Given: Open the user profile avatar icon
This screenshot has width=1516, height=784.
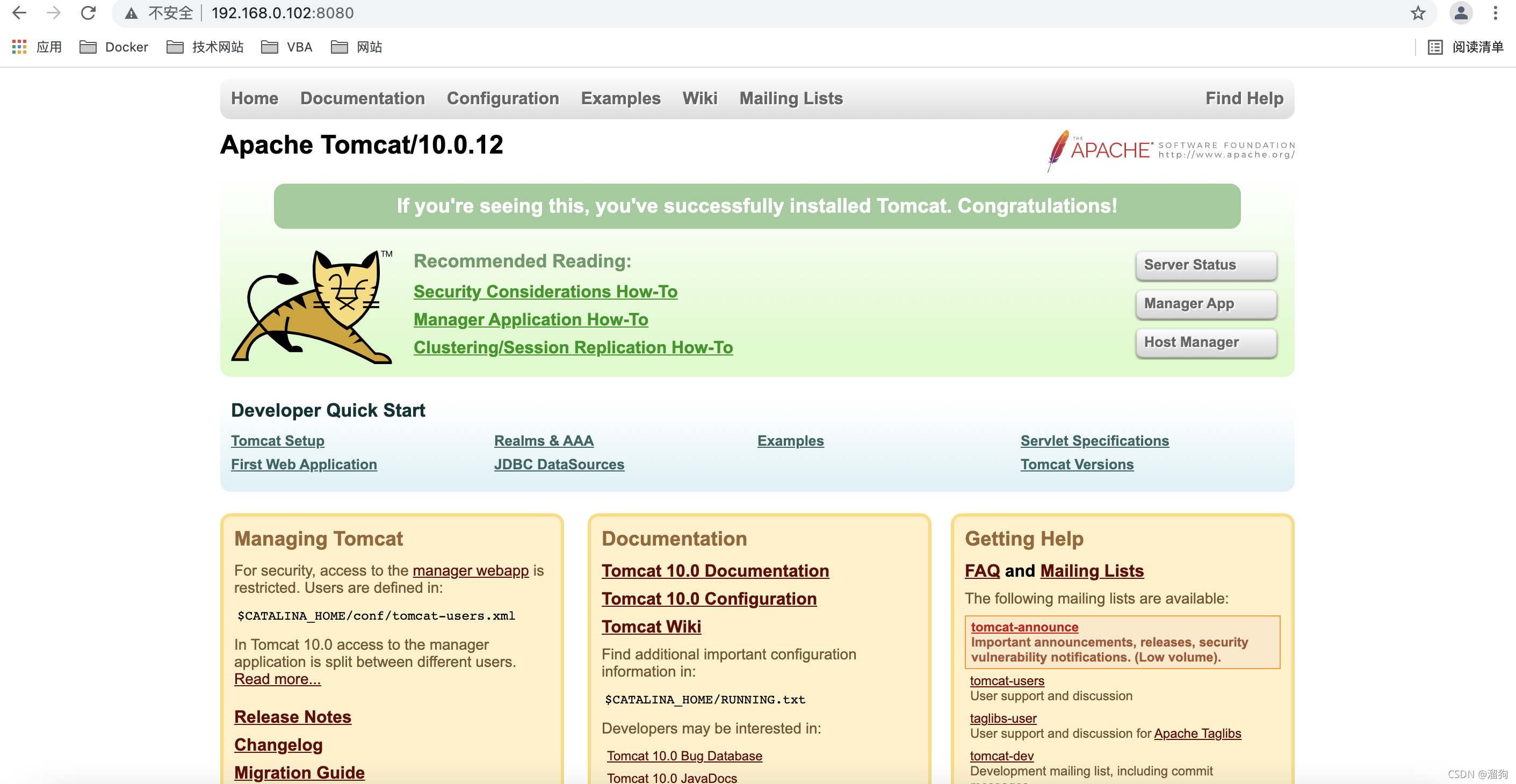Looking at the screenshot, I should pos(1461,13).
